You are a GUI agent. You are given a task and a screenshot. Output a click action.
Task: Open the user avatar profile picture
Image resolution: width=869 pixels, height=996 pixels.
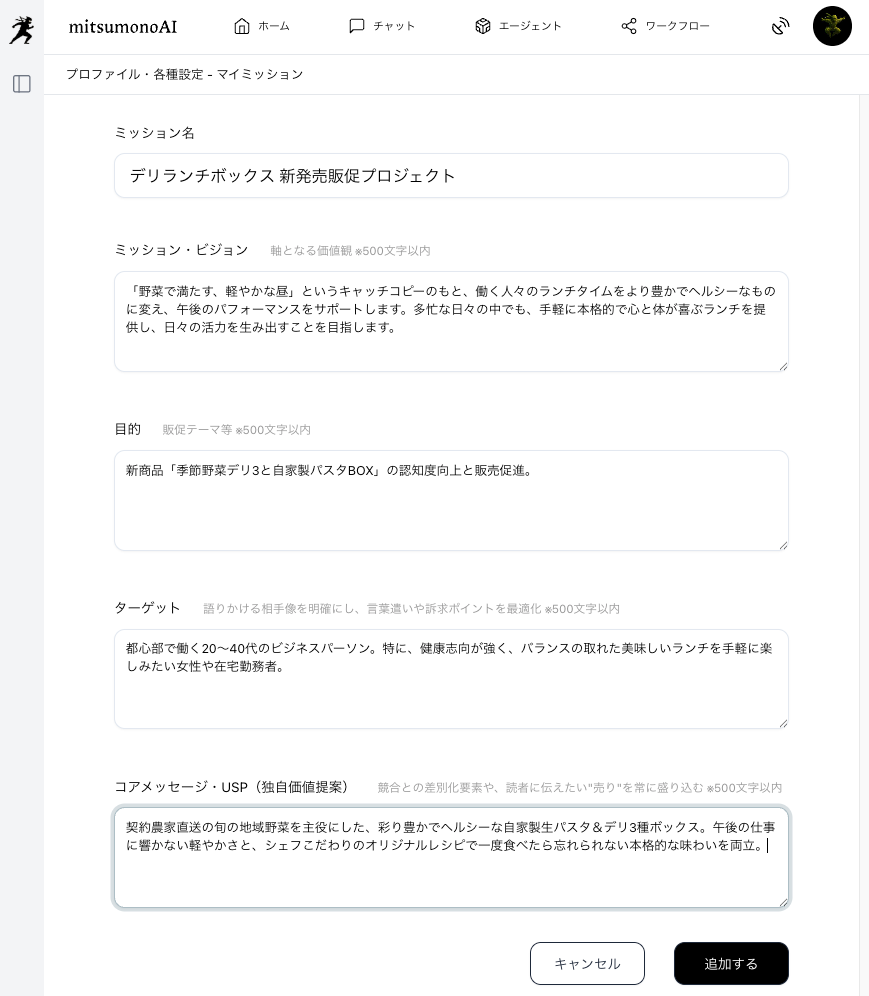point(832,26)
